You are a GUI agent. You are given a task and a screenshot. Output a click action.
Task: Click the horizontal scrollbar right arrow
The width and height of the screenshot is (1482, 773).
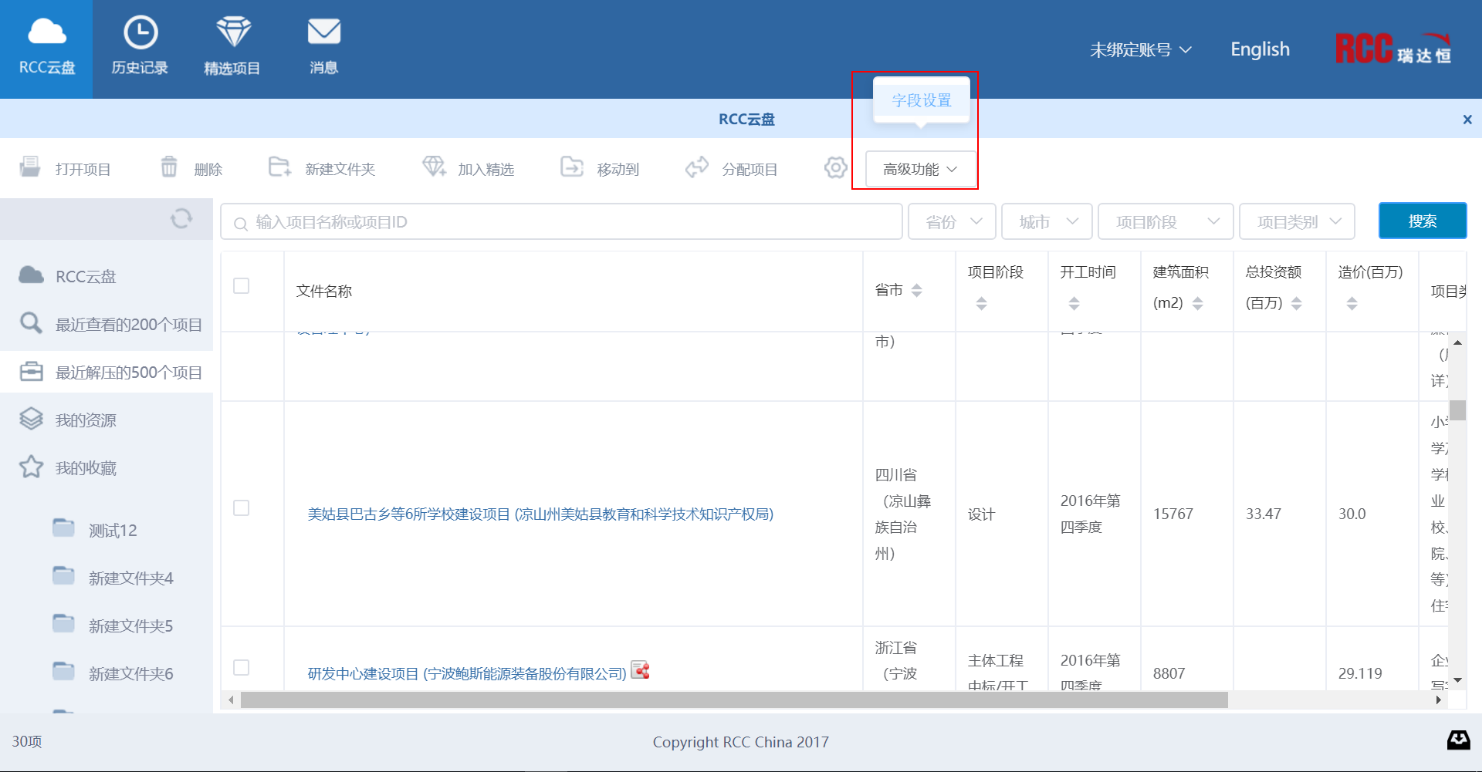(1440, 701)
